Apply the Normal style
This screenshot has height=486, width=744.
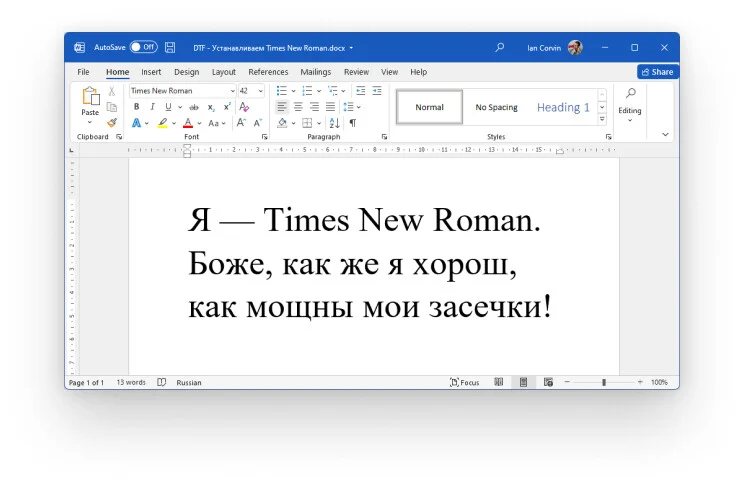[x=429, y=107]
